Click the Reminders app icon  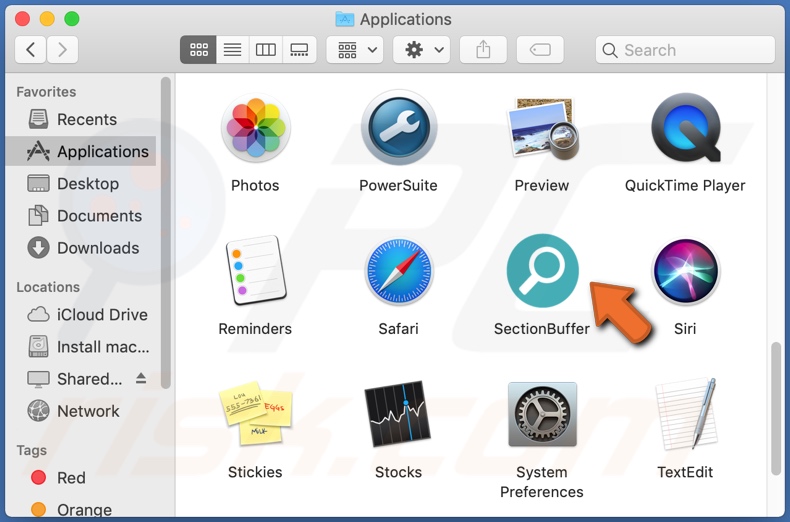255,271
